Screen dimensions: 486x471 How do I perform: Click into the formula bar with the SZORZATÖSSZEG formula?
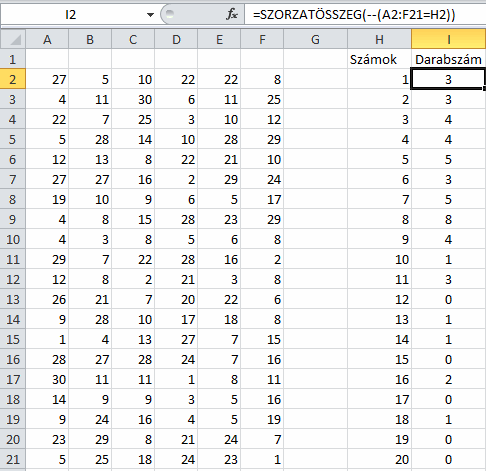click(365, 15)
